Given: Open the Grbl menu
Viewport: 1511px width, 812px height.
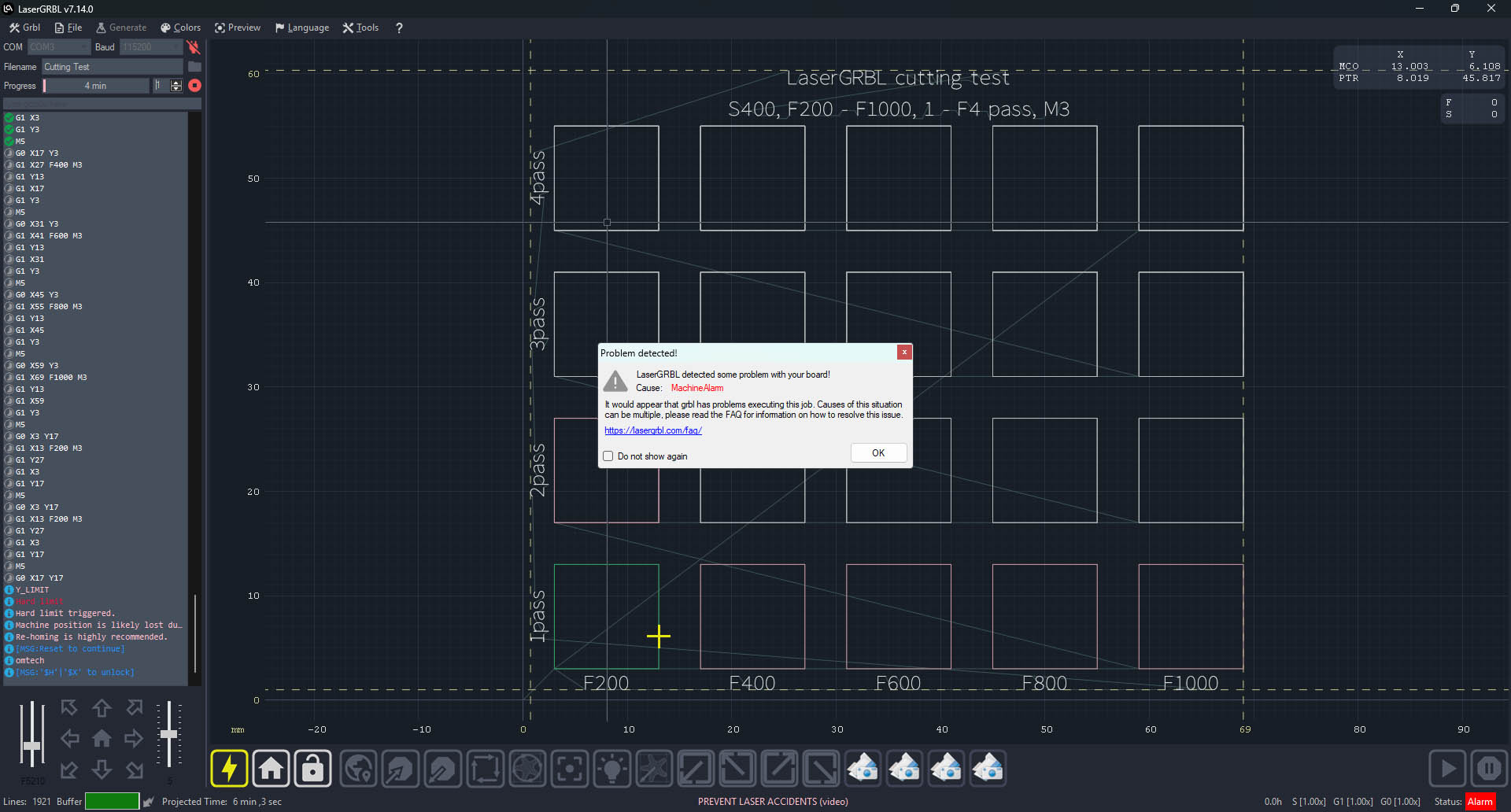Looking at the screenshot, I should point(25,28).
